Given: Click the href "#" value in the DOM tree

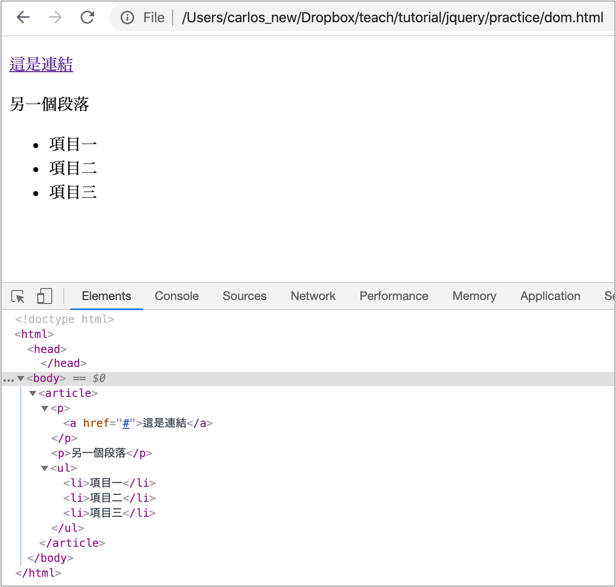Looking at the screenshot, I should [x=126, y=423].
